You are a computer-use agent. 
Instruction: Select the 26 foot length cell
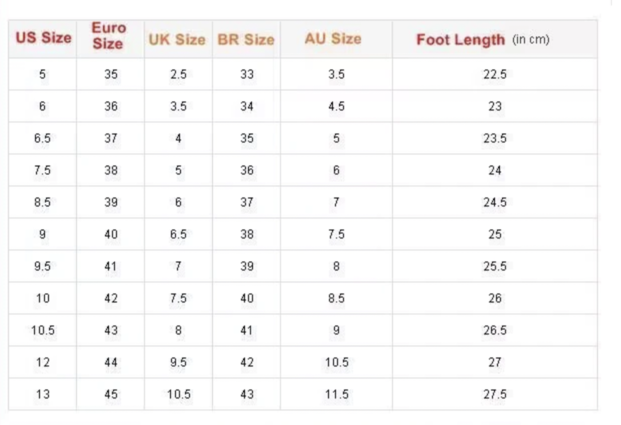pyautogui.click(x=495, y=298)
